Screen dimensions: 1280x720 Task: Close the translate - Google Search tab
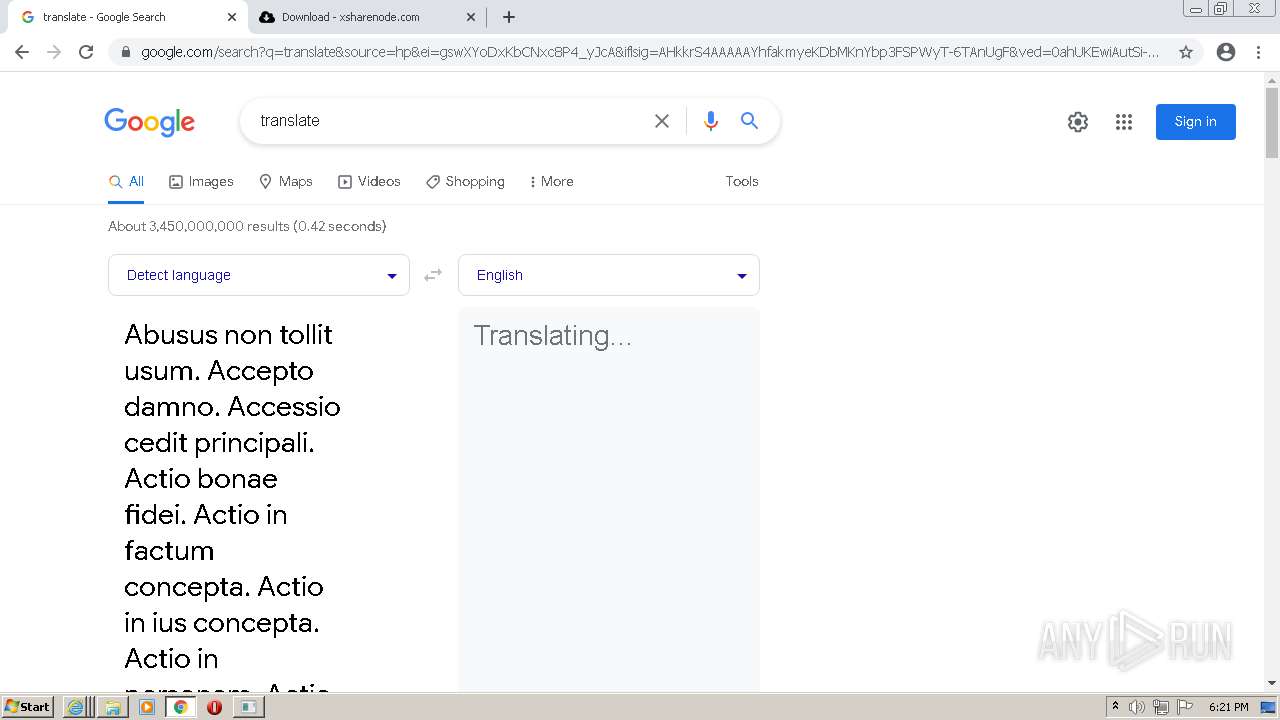coord(232,17)
